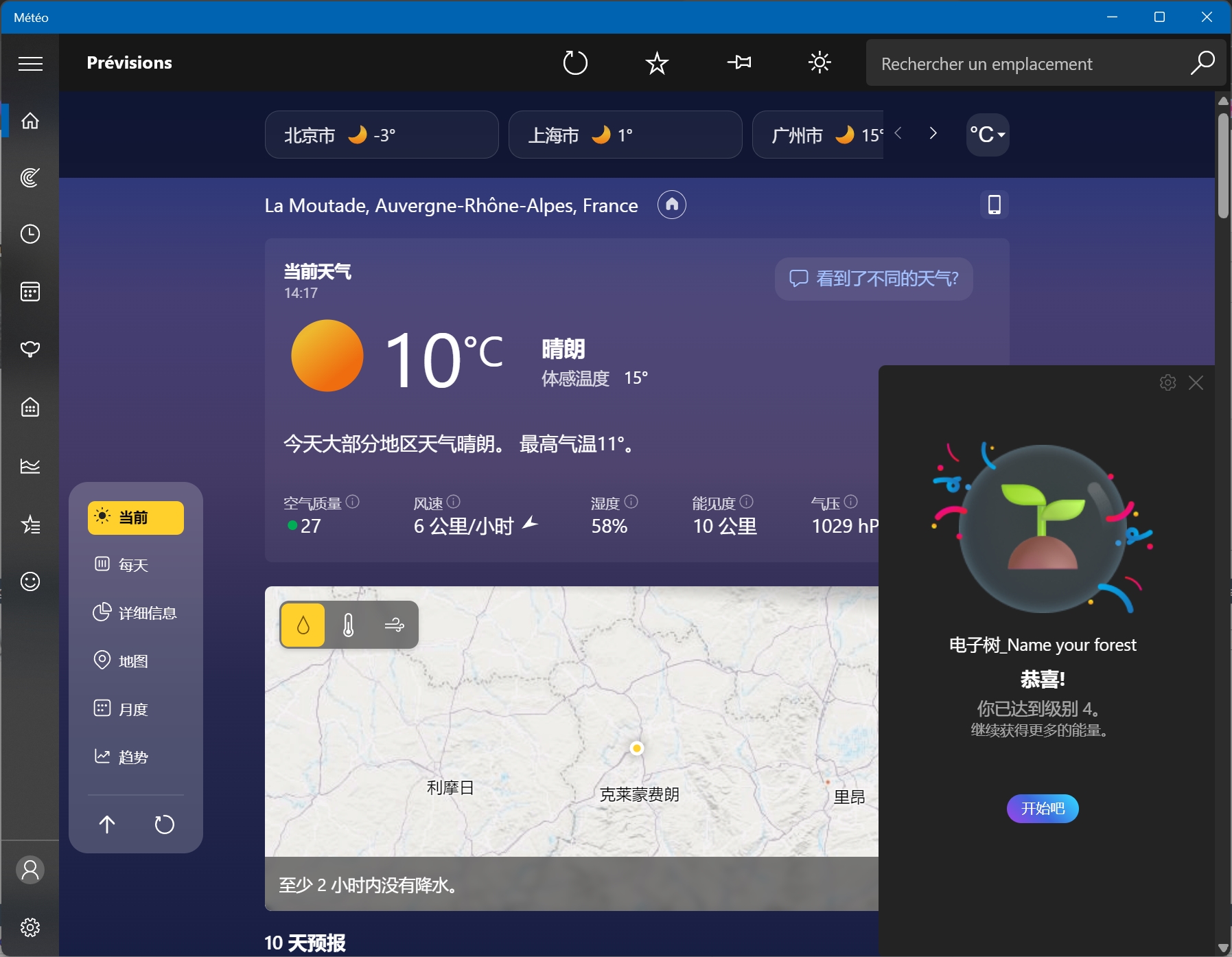The width and height of the screenshot is (1232, 957).
Task: Click the scrollbar down arrow
Action: click(1223, 948)
